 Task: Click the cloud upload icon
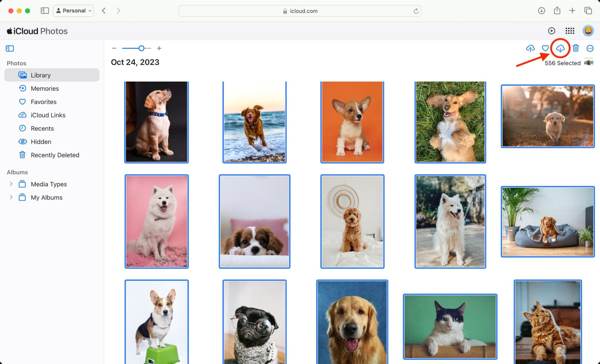coord(530,48)
